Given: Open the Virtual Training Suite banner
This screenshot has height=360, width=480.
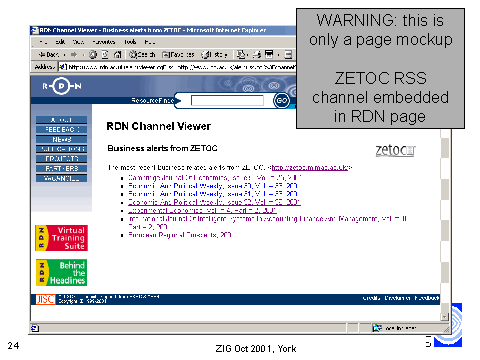Looking at the screenshot, I should [62, 238].
